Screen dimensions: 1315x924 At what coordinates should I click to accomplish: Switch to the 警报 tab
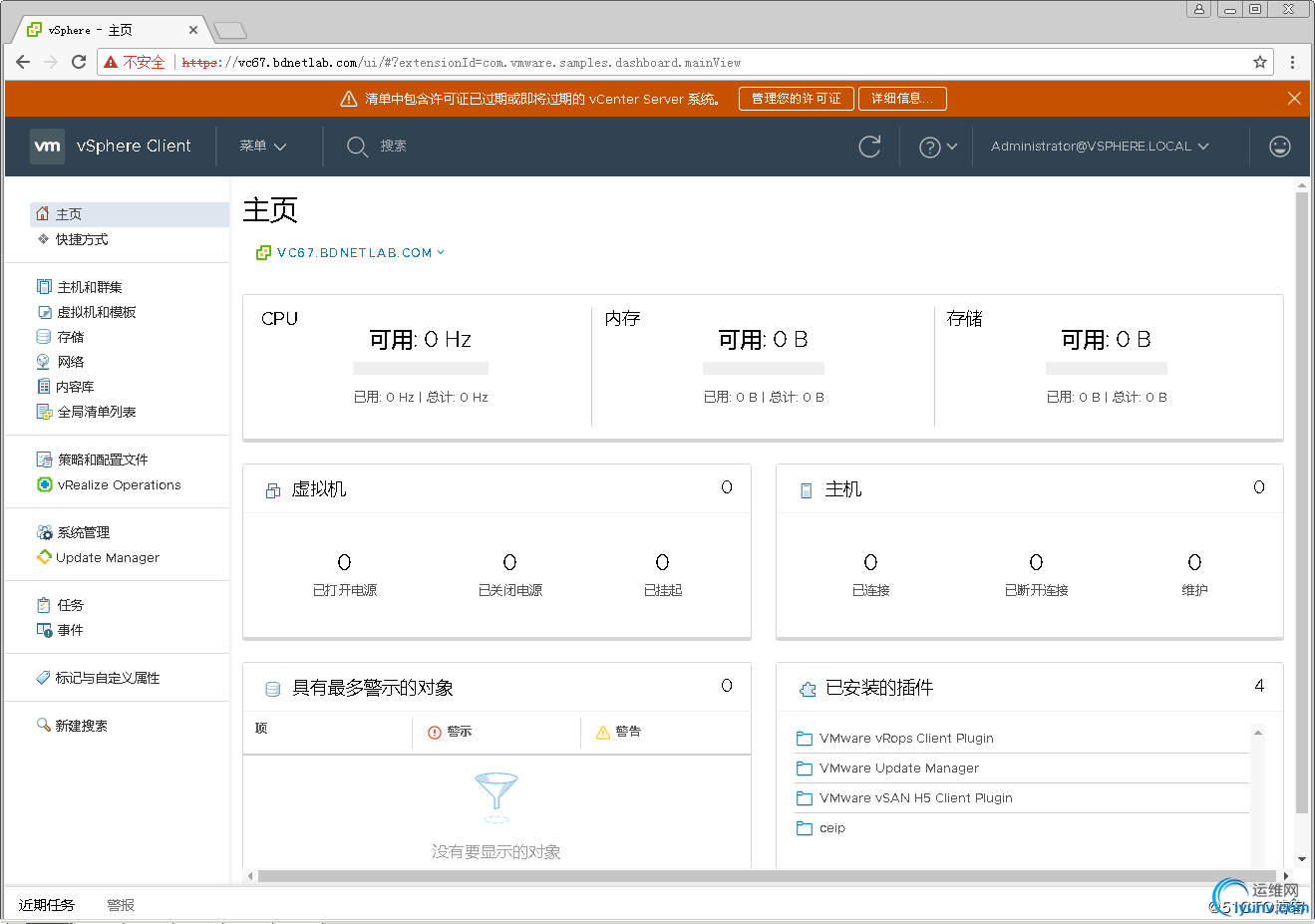tap(121, 905)
